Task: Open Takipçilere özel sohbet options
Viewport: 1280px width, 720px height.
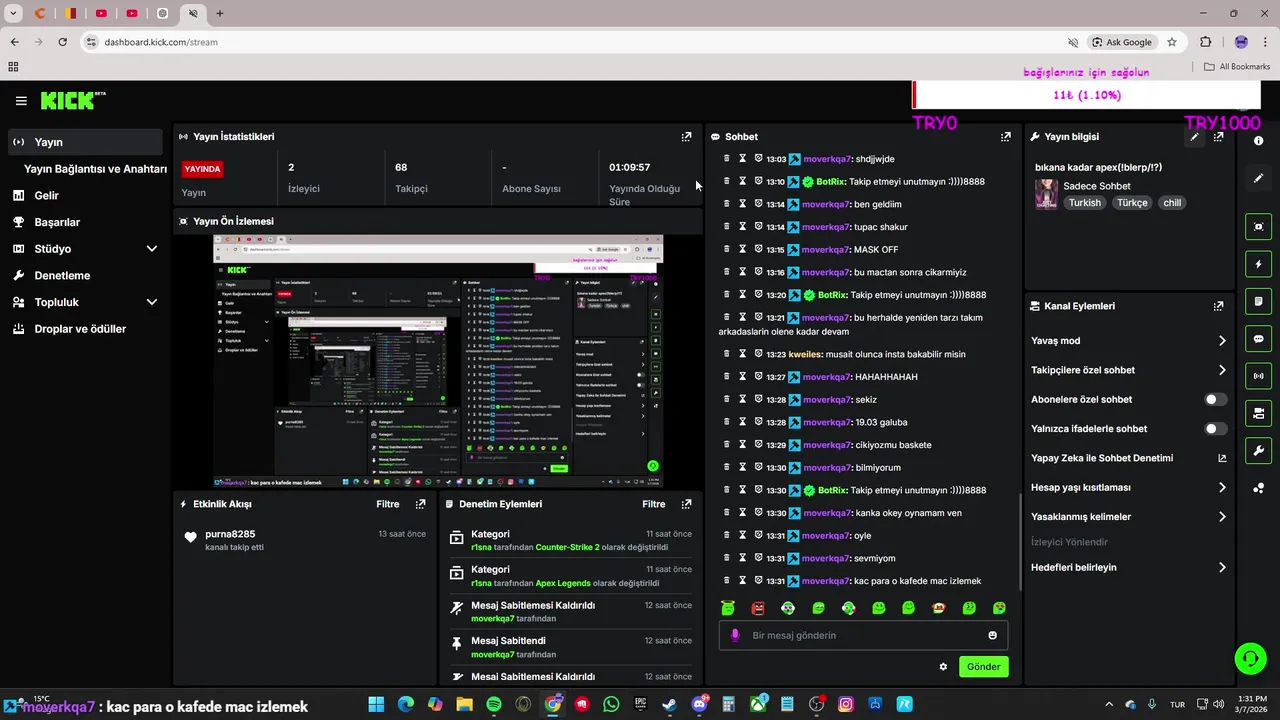Action: pos(1129,370)
